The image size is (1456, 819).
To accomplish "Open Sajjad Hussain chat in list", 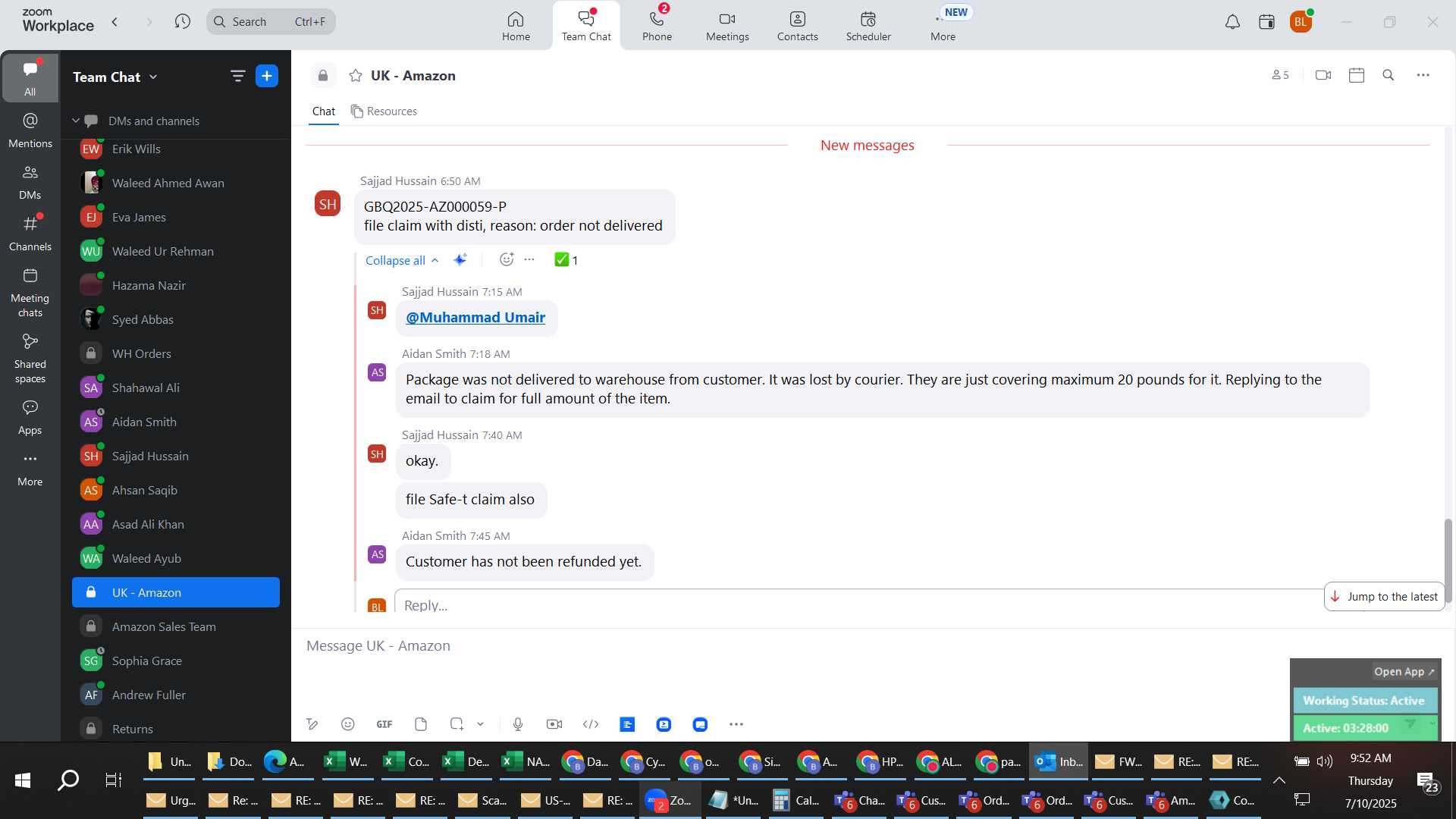I will tap(176, 456).
